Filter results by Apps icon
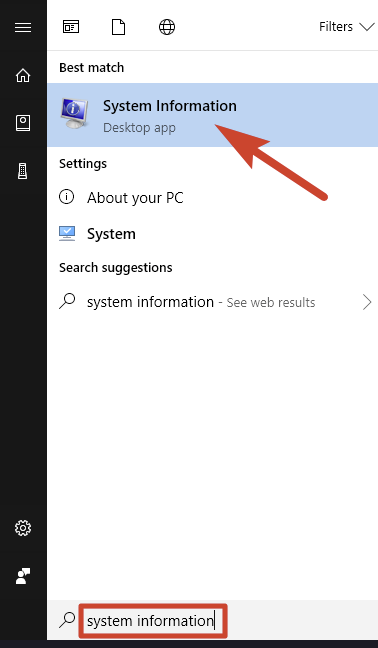The height and width of the screenshot is (648, 378). (x=71, y=27)
